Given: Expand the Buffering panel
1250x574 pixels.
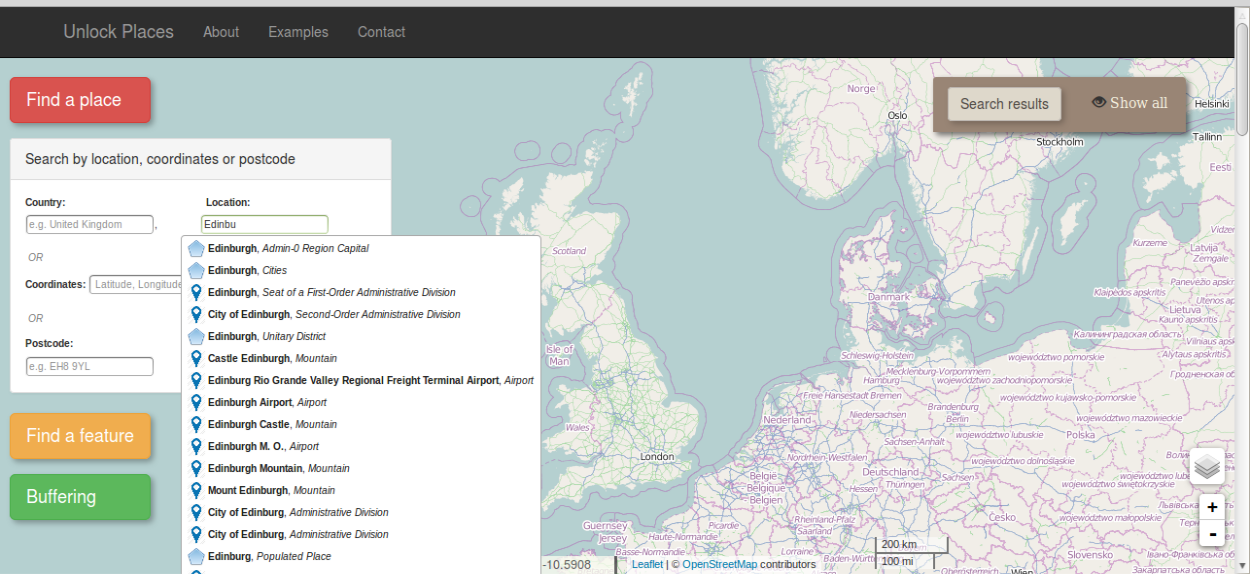Looking at the screenshot, I should [80, 497].
